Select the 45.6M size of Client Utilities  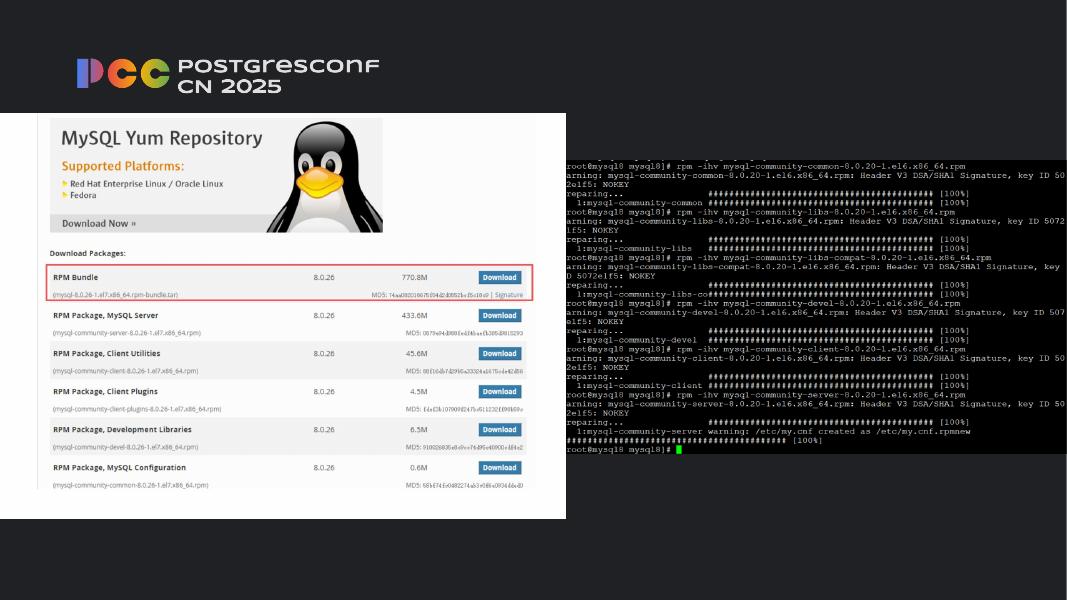(x=416, y=354)
